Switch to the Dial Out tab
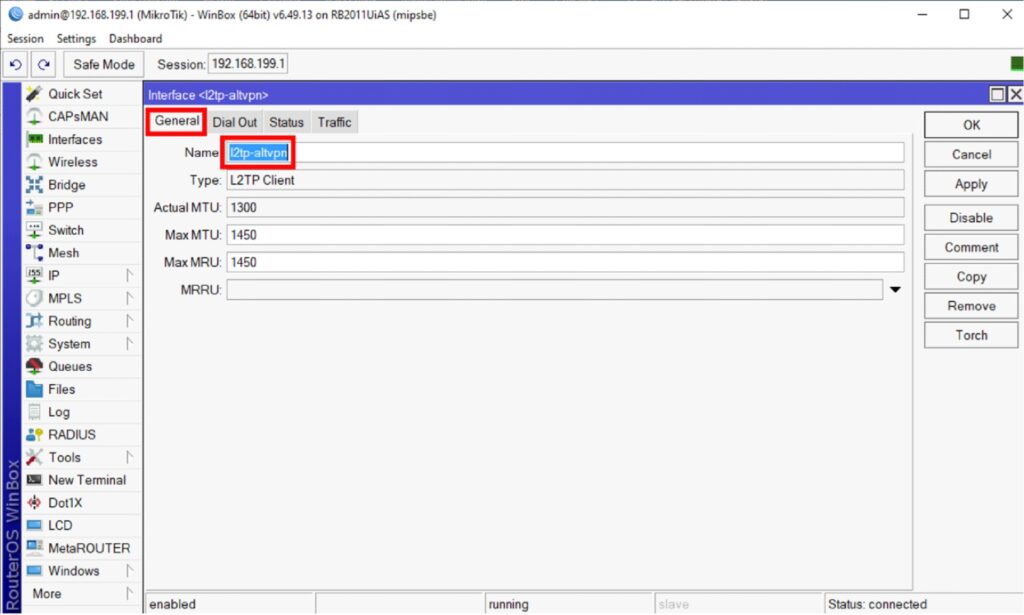This screenshot has height=615, width=1024. (x=235, y=122)
